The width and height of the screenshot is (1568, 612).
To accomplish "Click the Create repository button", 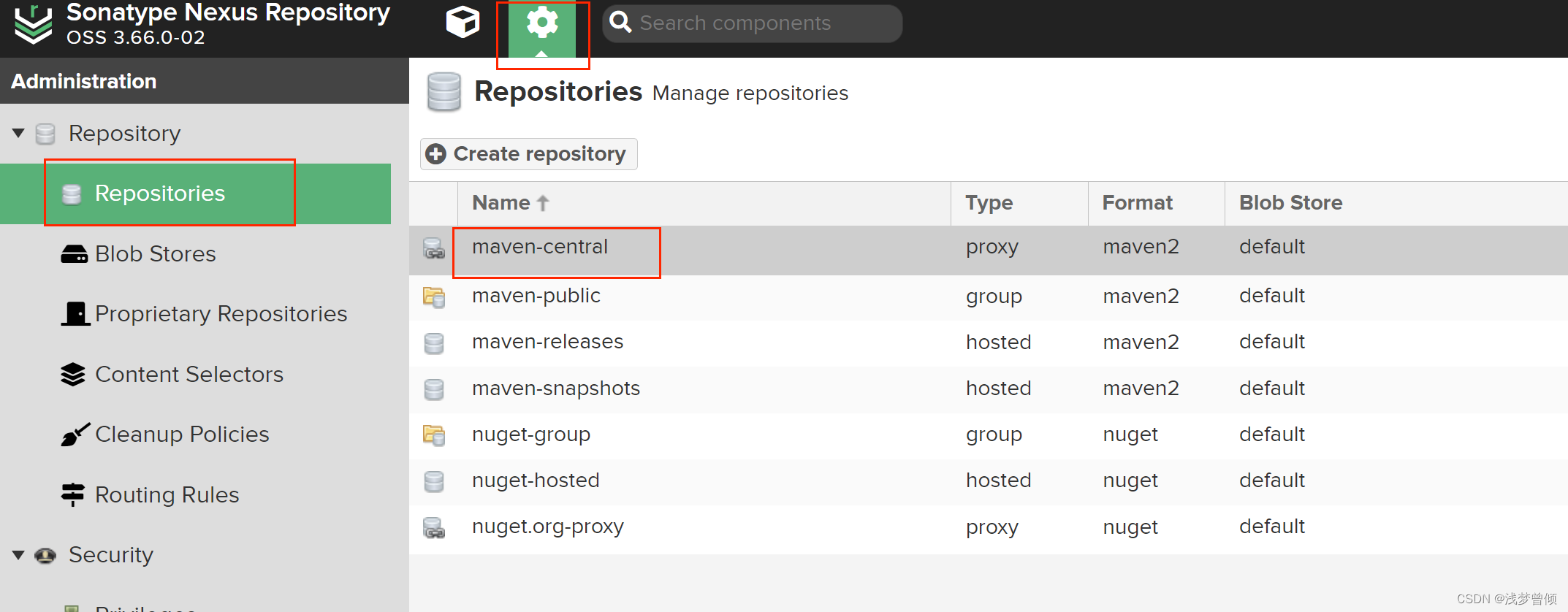I will click(x=529, y=154).
